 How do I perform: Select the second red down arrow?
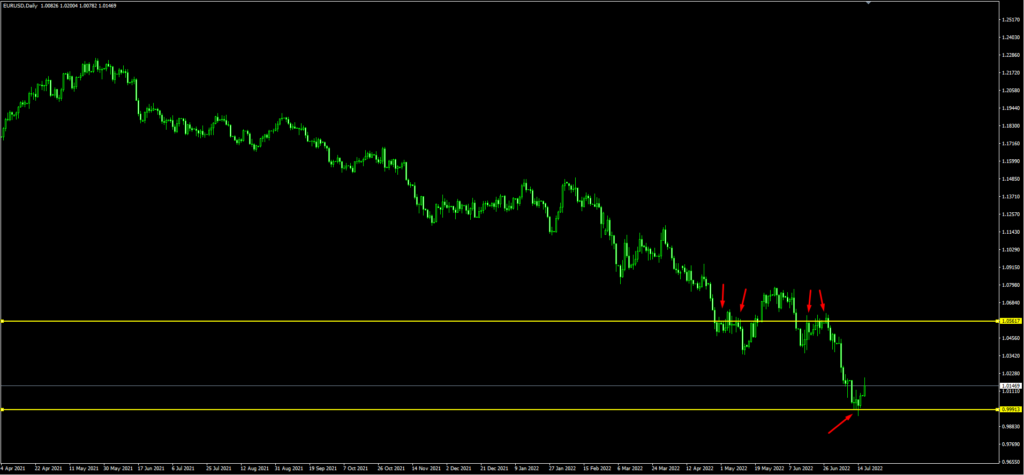[742, 299]
